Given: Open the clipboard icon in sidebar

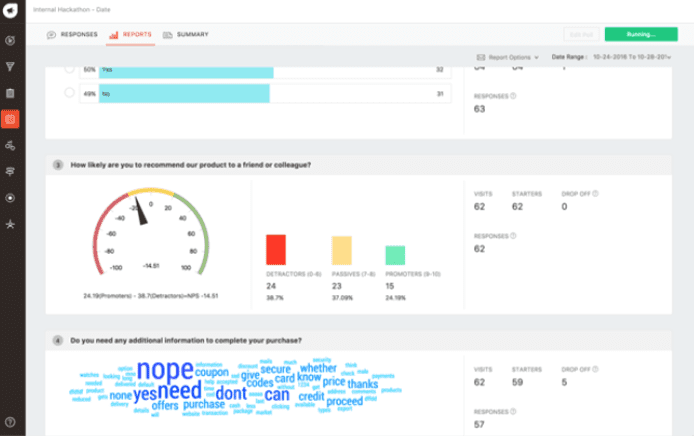Looking at the screenshot, I should pos(10,93).
